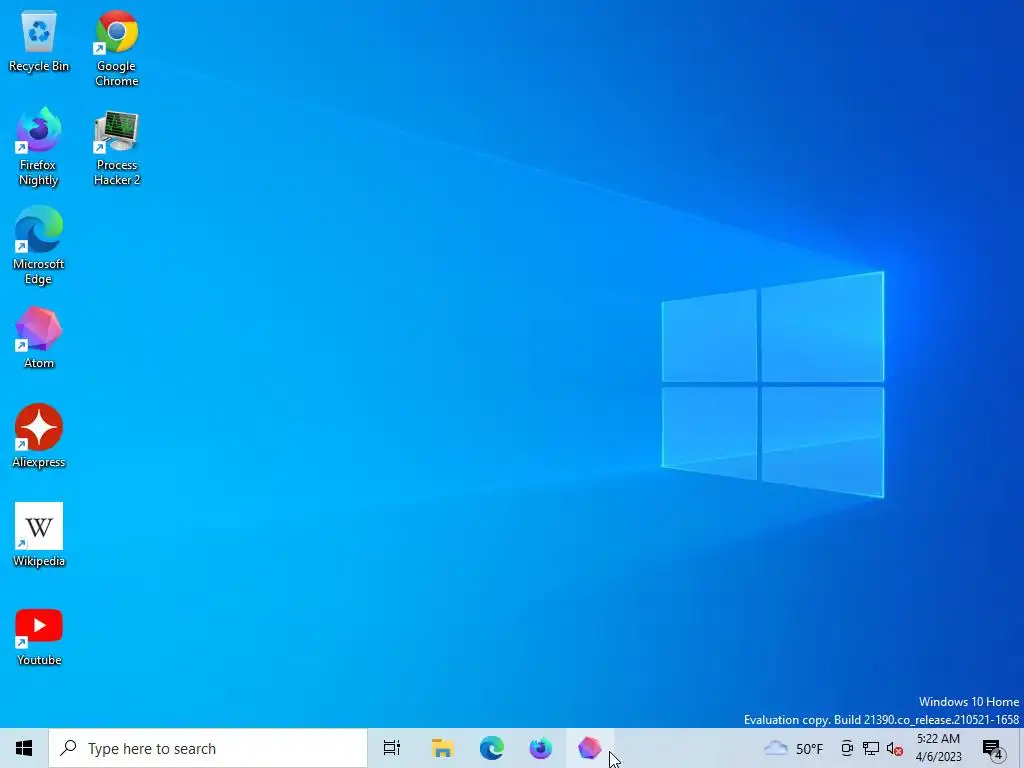Select the Youtube desktop shortcut

(x=39, y=637)
